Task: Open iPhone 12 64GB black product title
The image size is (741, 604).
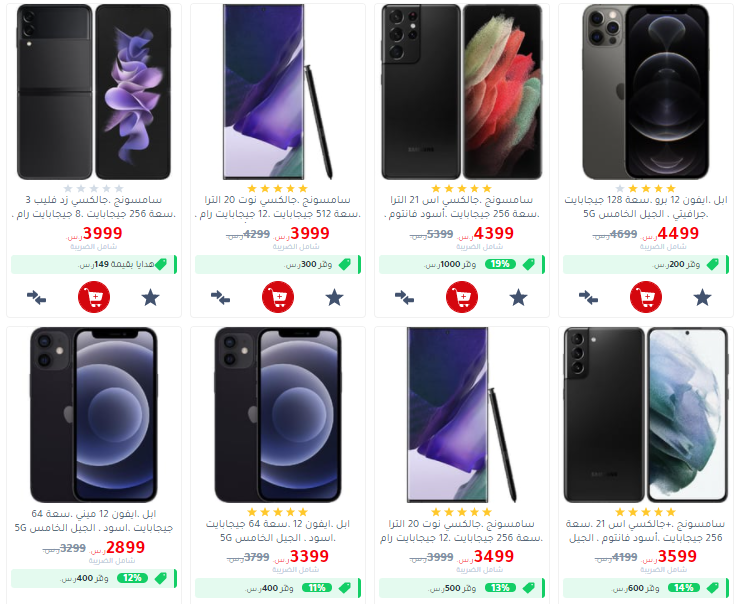Action: pos(278,531)
